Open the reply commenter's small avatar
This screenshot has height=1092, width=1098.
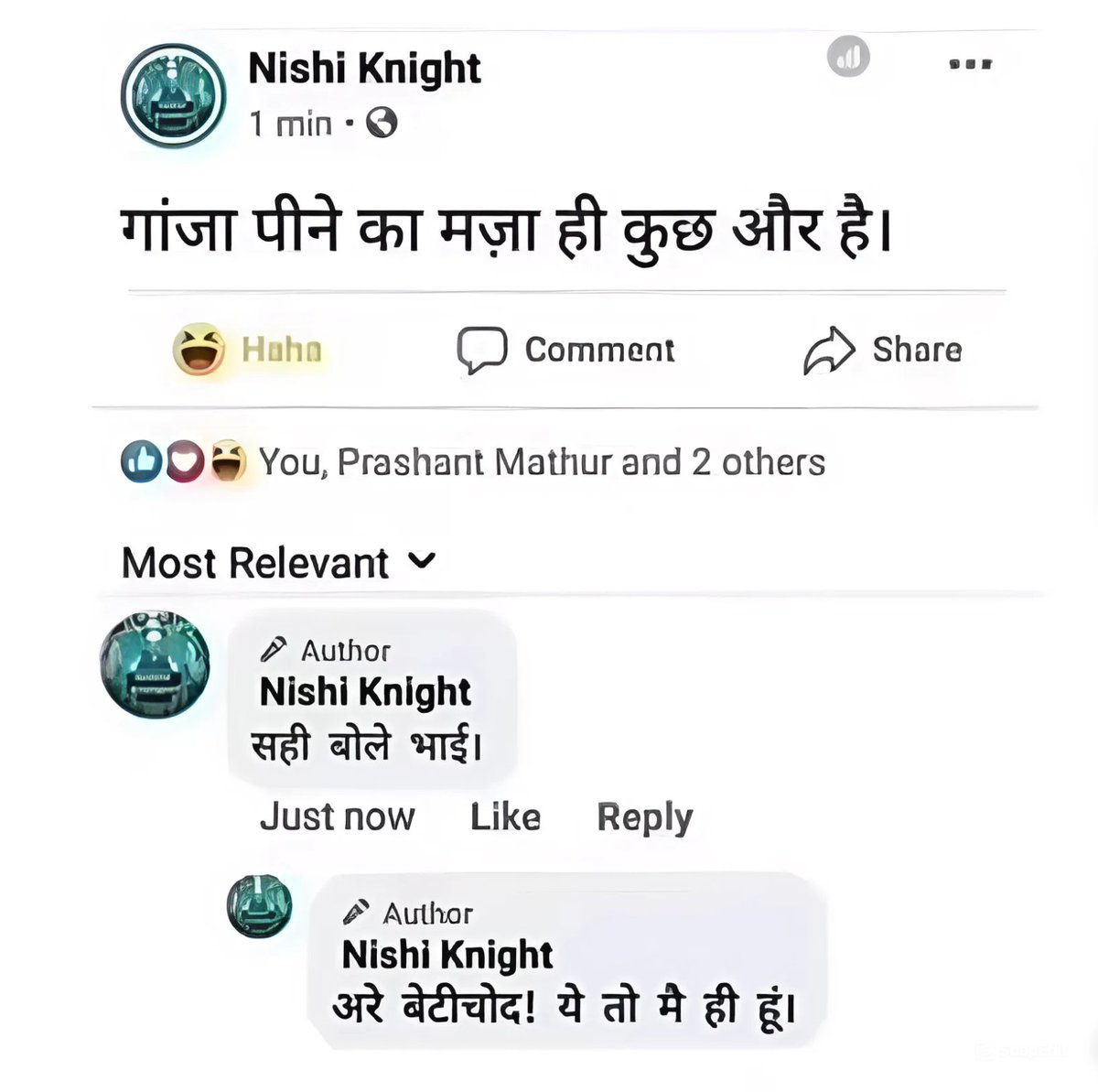[x=260, y=904]
